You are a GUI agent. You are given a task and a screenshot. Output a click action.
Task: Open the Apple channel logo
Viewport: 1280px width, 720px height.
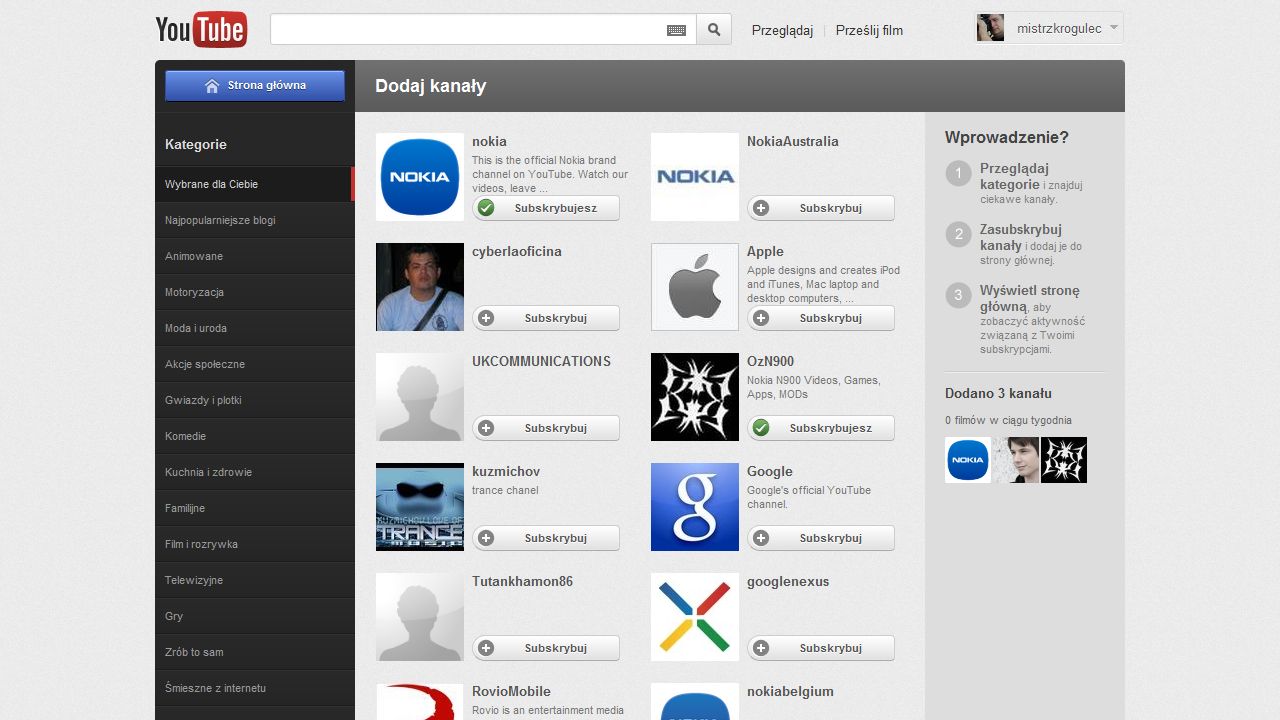(695, 287)
